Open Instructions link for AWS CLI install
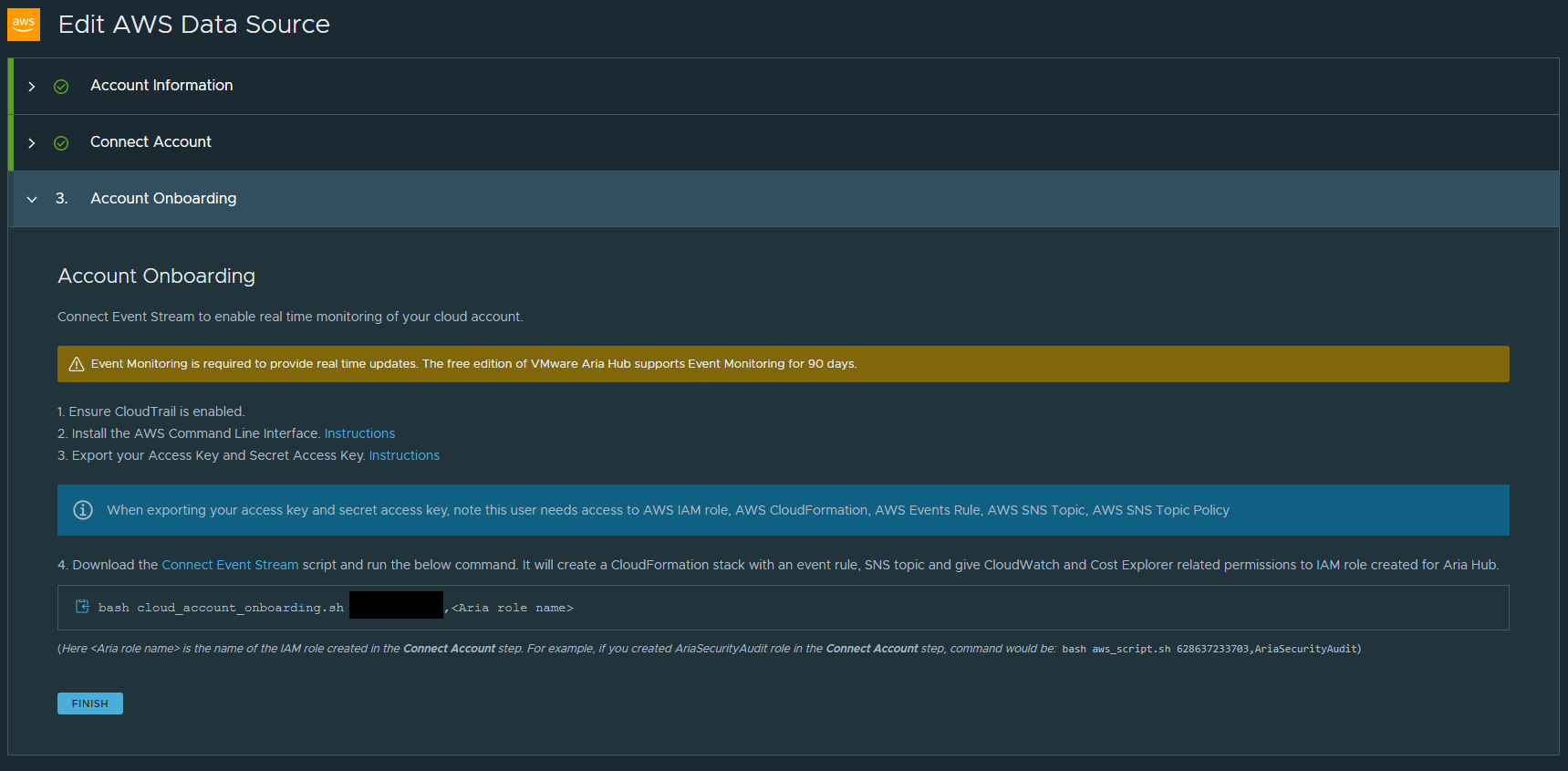1568x771 pixels. point(359,433)
